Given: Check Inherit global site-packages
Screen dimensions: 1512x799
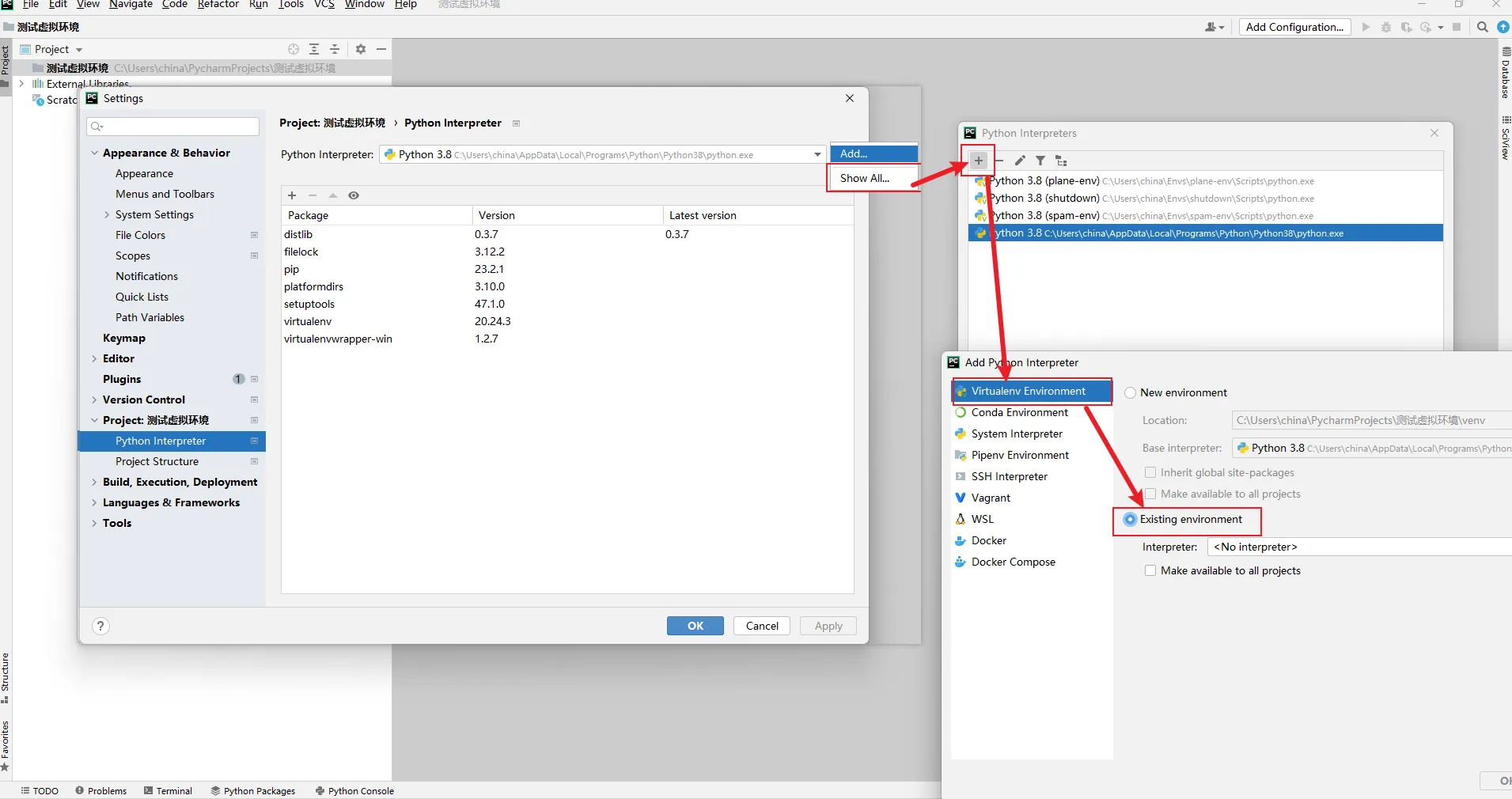Looking at the screenshot, I should 1150,472.
